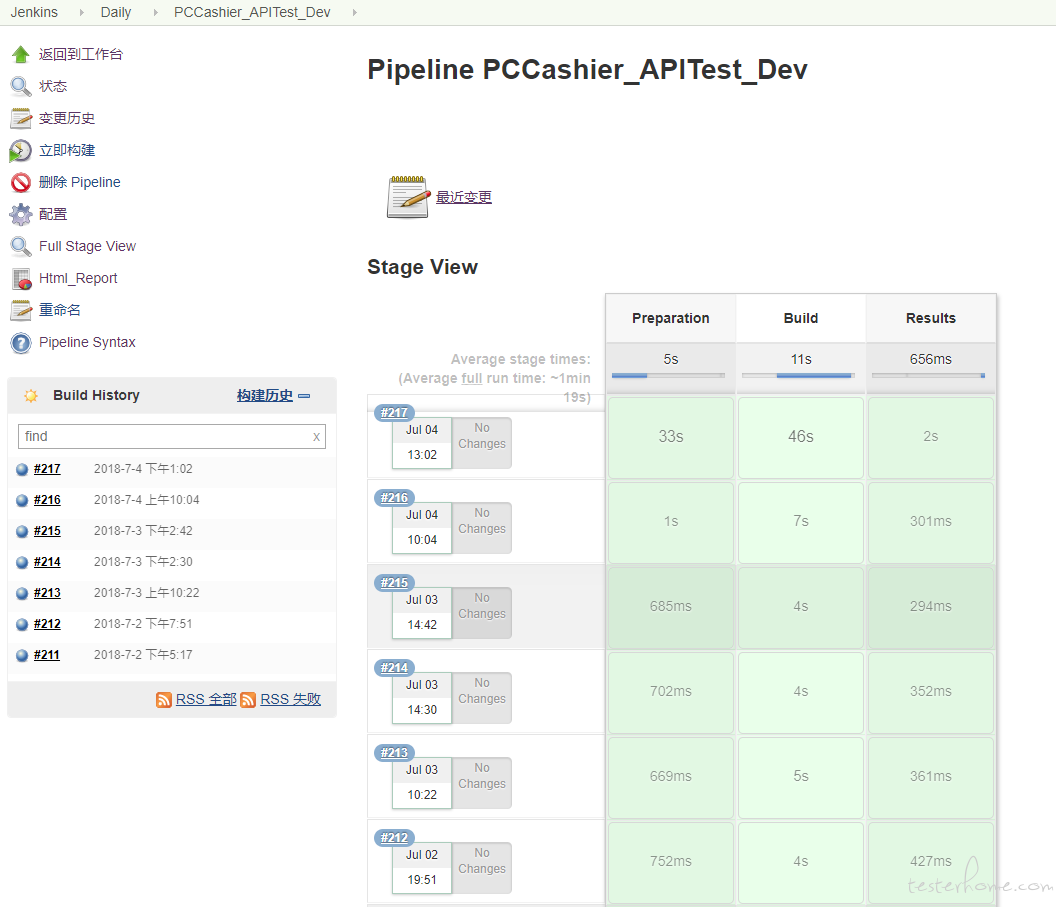Image resolution: width=1056 pixels, height=907 pixels.
Task: Click the blue status ball for build #211
Action: pos(22,655)
